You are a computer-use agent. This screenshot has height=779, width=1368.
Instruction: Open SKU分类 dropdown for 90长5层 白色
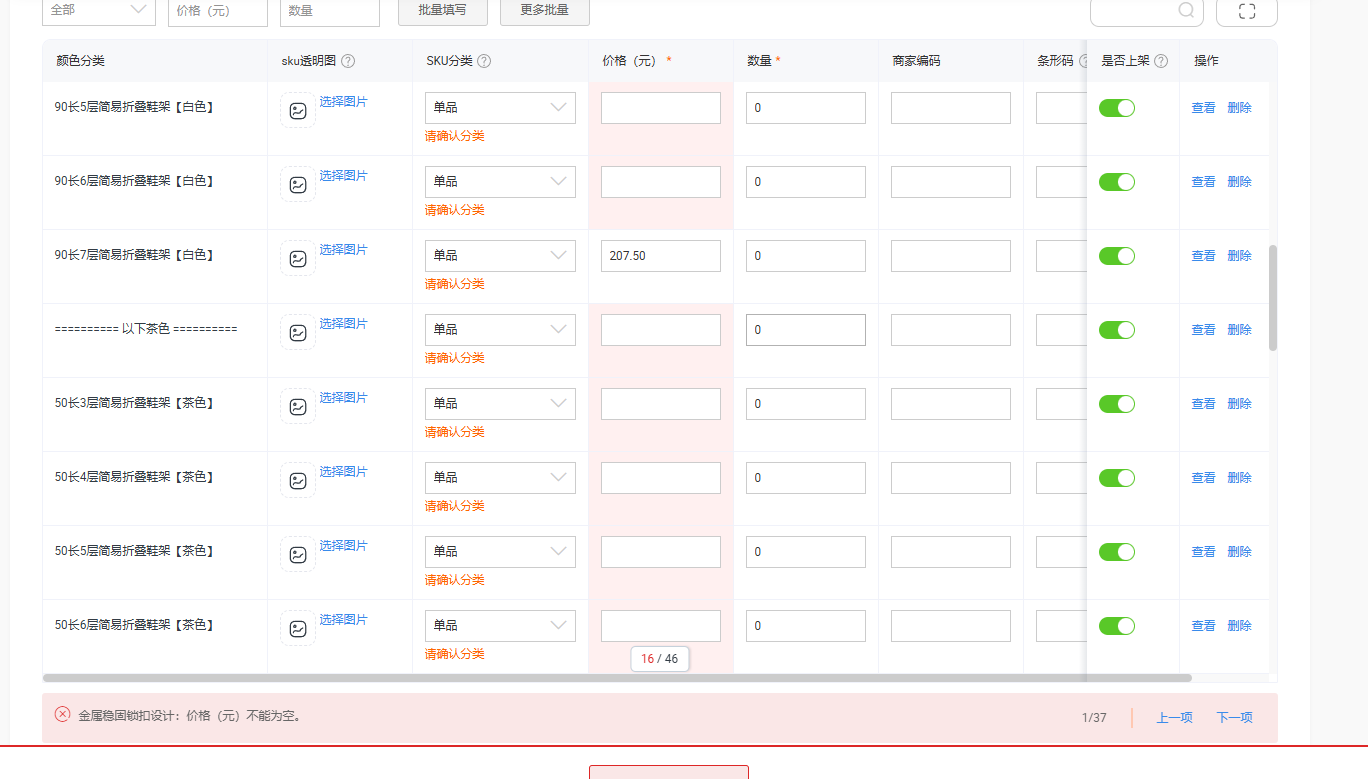[x=500, y=108]
